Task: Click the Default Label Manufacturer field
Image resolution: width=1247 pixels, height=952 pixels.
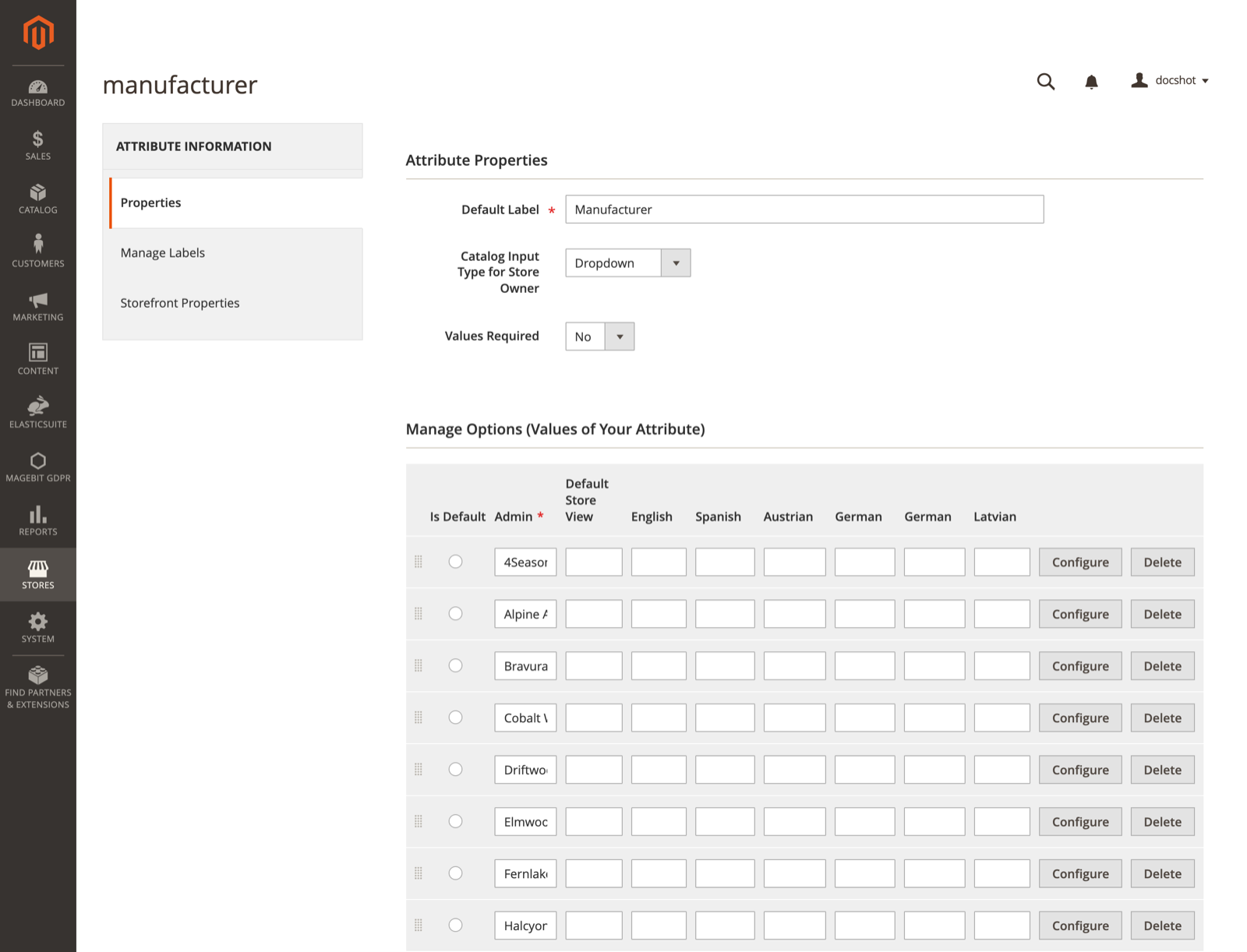Action: [804, 210]
